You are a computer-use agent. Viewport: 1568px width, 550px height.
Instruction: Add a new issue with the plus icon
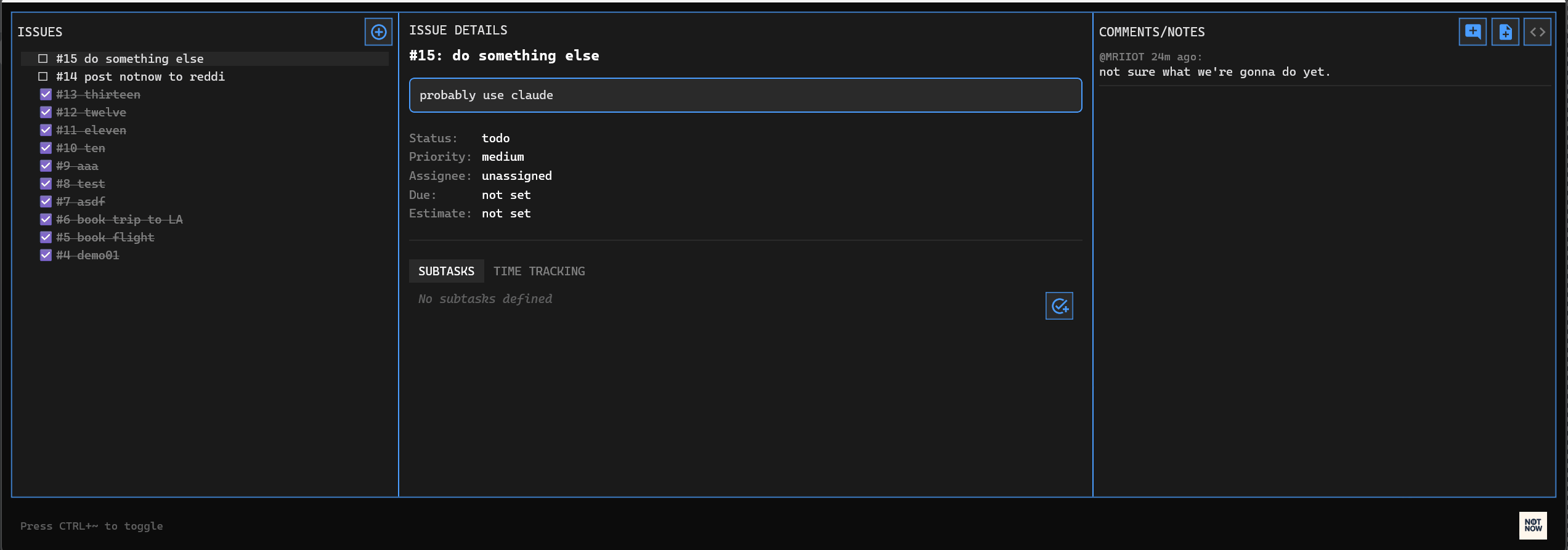378,32
